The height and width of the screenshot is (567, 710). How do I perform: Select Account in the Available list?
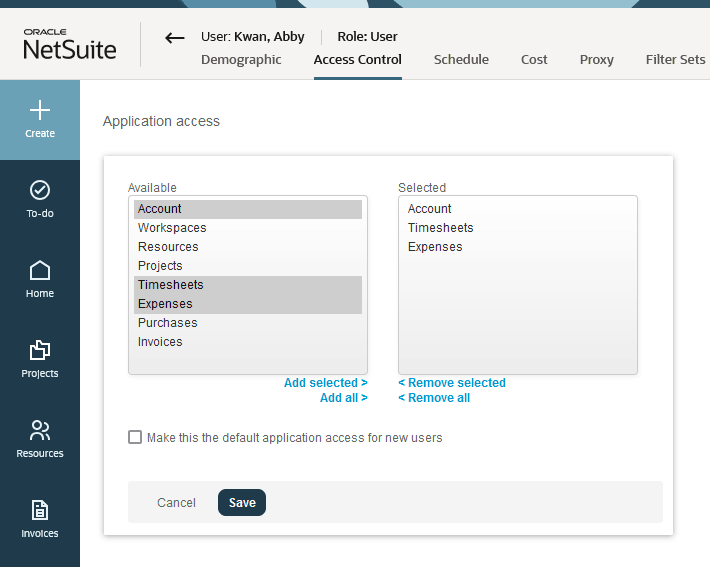click(248, 209)
